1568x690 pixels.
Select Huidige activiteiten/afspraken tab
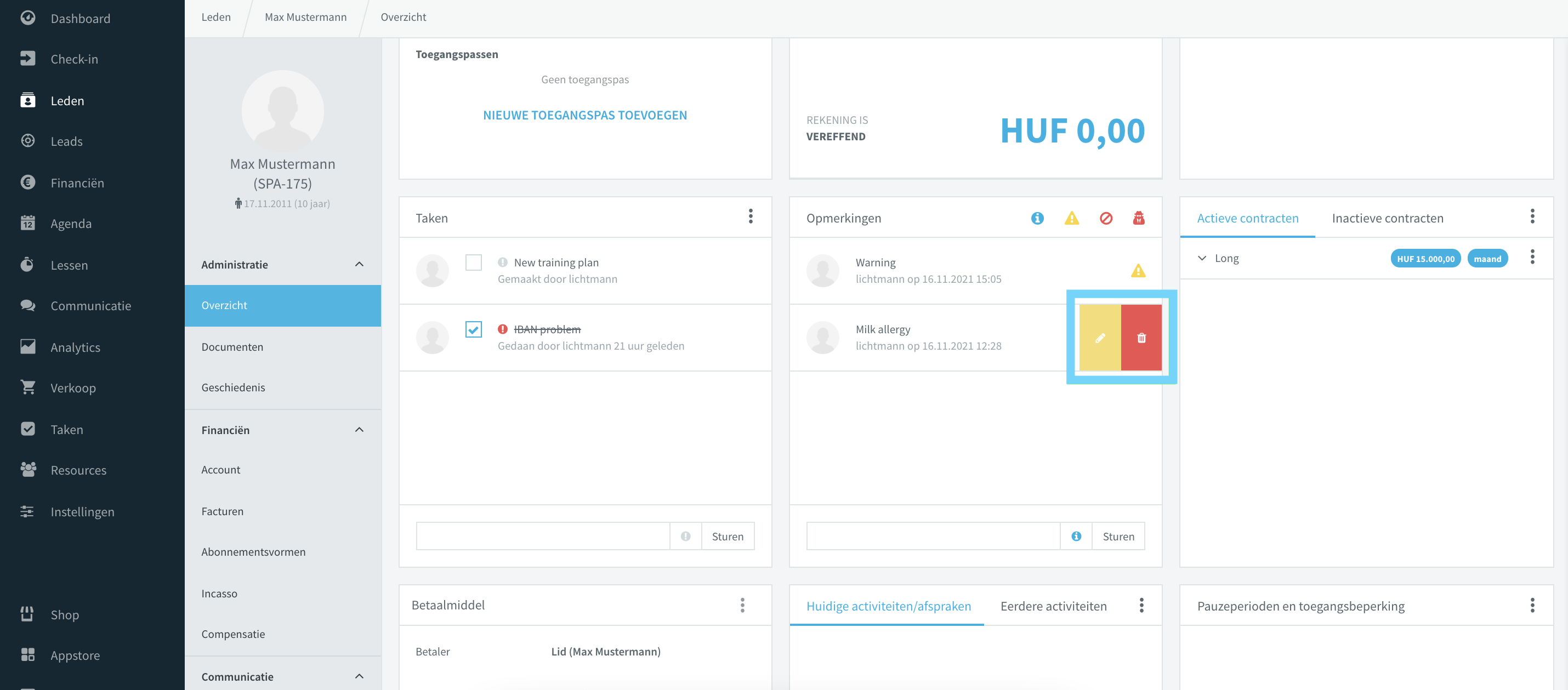click(888, 606)
